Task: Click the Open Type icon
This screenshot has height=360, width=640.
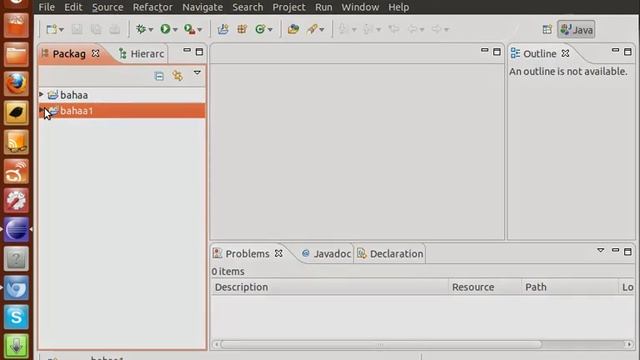Action: (x=293, y=29)
